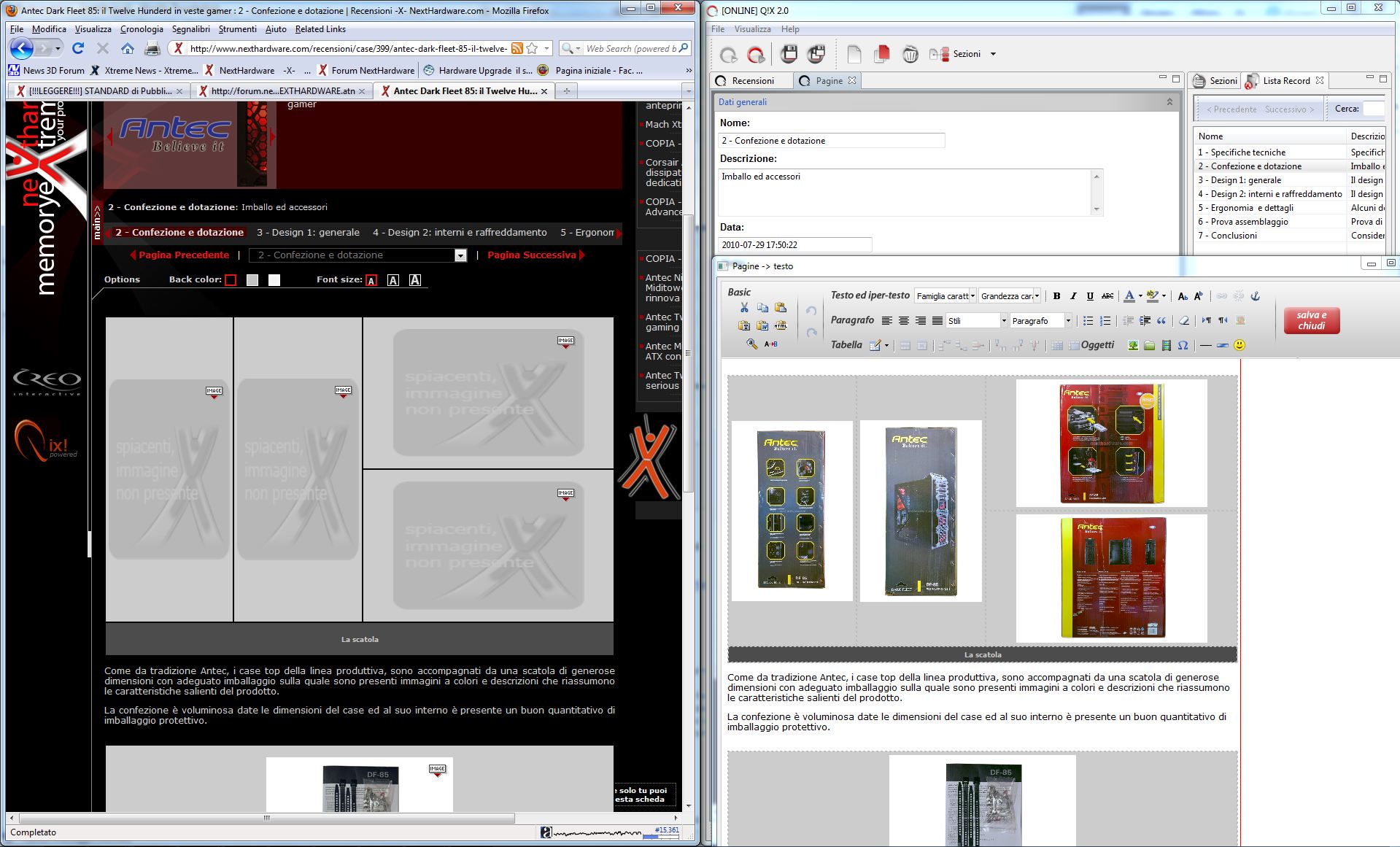The image size is (1400, 847).
Task: Click Pagina Precedente link on webpage
Action: pos(179,255)
